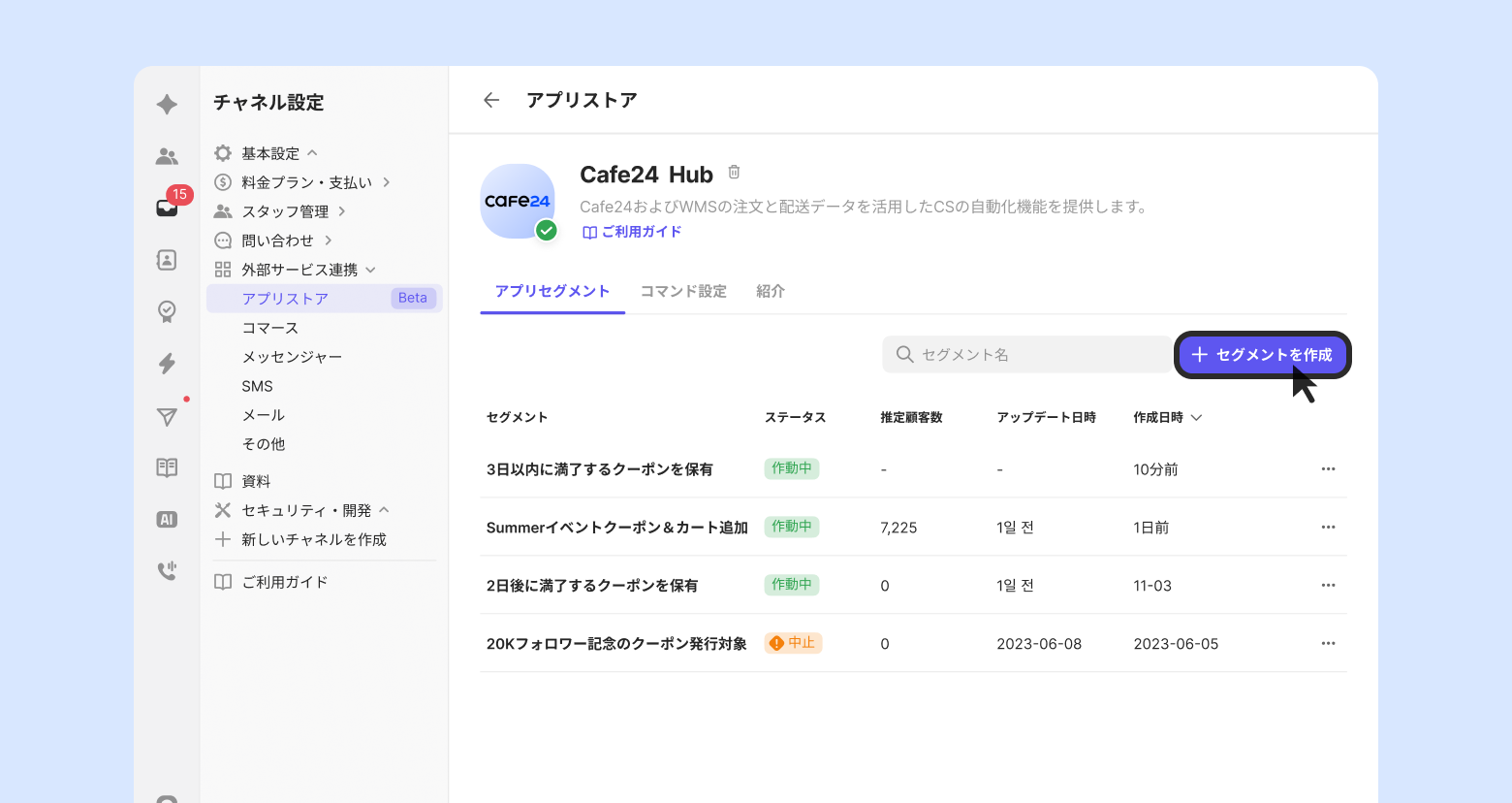
Task: Open the phone call icon in sidebar
Action: point(167,570)
